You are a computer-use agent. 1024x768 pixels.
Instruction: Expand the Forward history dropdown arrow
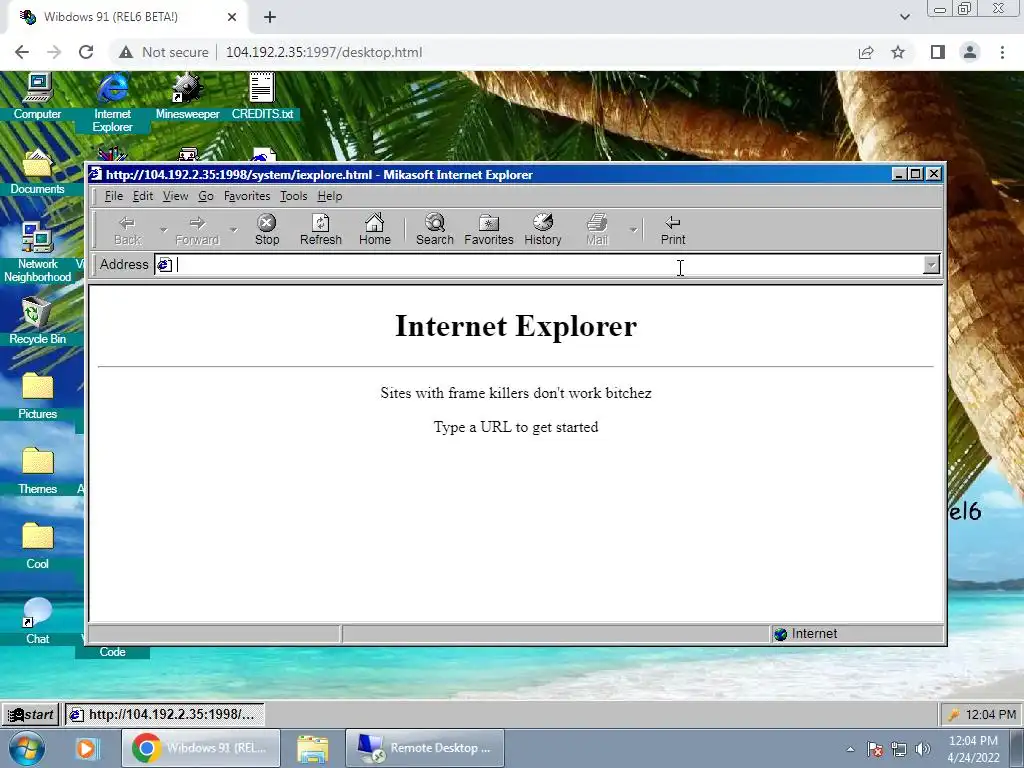233,230
